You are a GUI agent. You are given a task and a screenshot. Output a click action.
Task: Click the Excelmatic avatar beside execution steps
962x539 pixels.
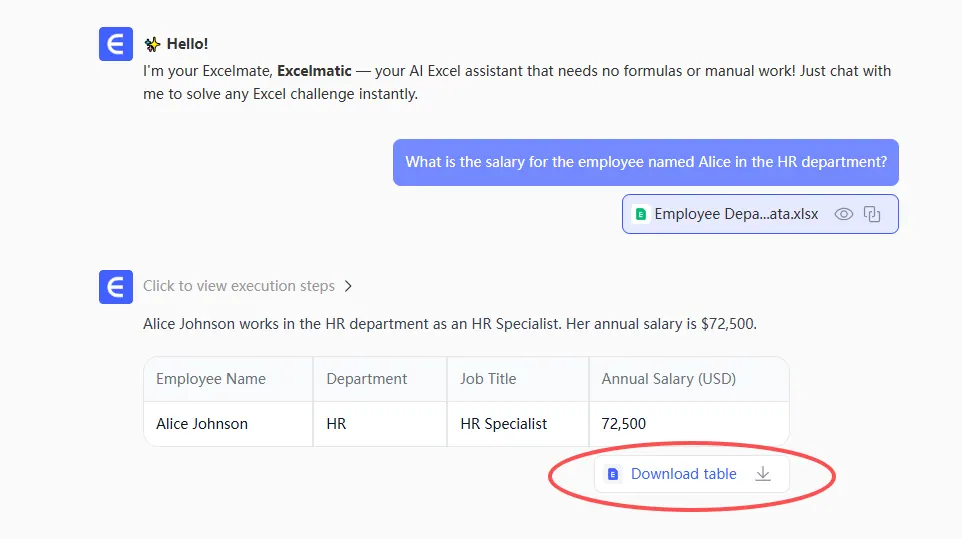point(116,286)
